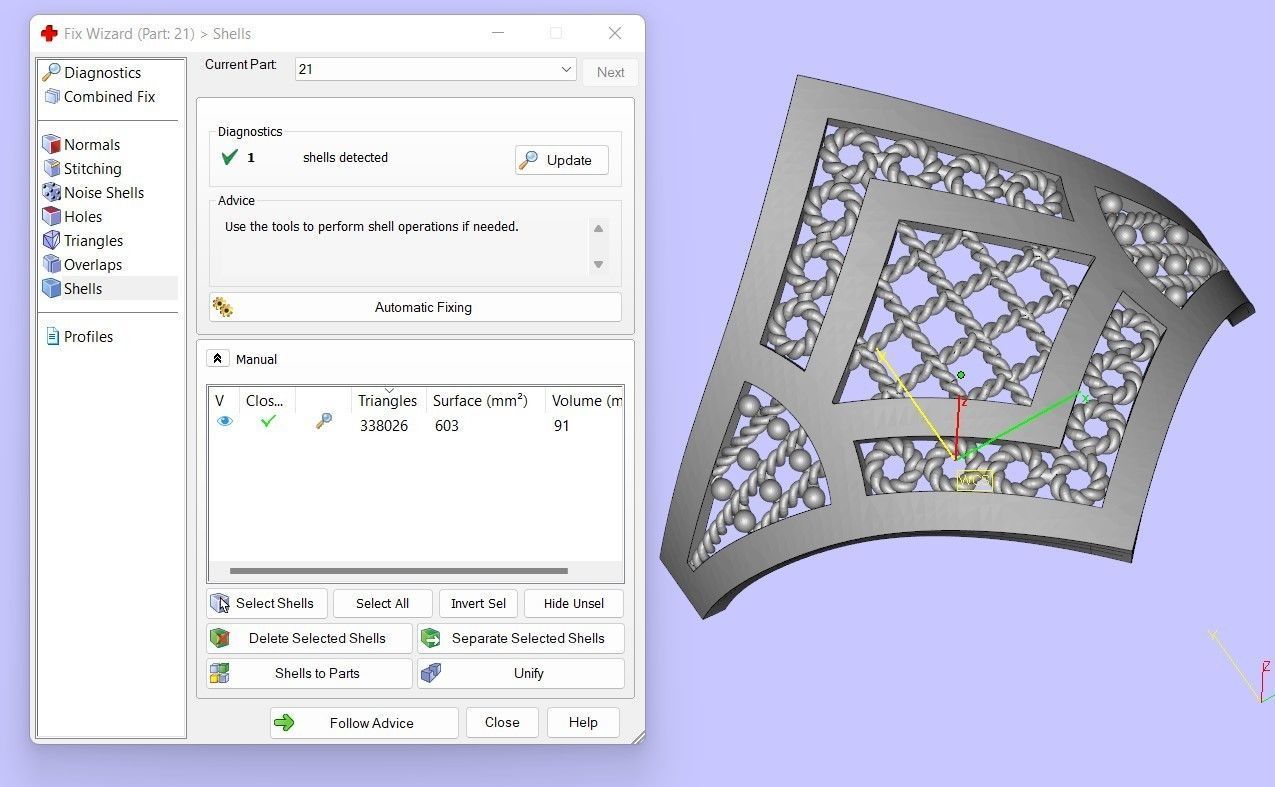
Task: Delete Selected Shells
Action: click(x=309, y=638)
